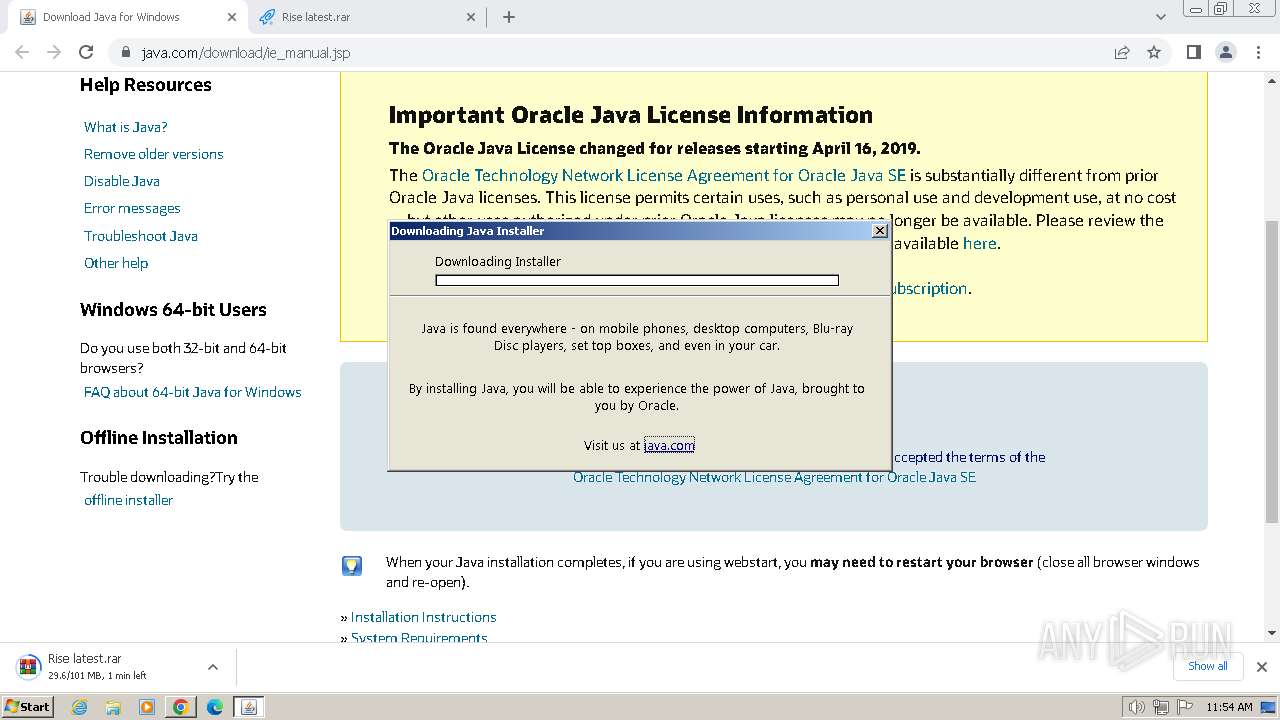This screenshot has height=720, width=1280.
Task: Click the 'here' link in license notice
Action: [980, 243]
